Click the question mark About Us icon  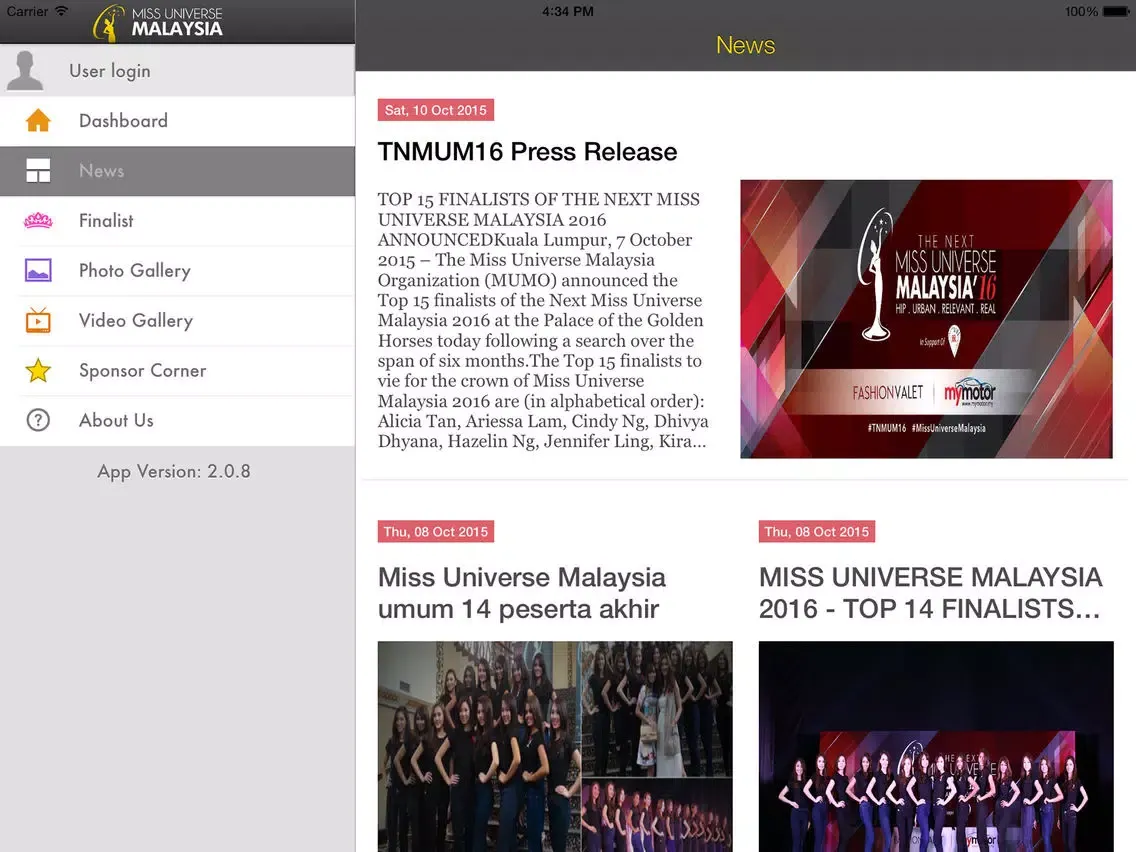38,420
